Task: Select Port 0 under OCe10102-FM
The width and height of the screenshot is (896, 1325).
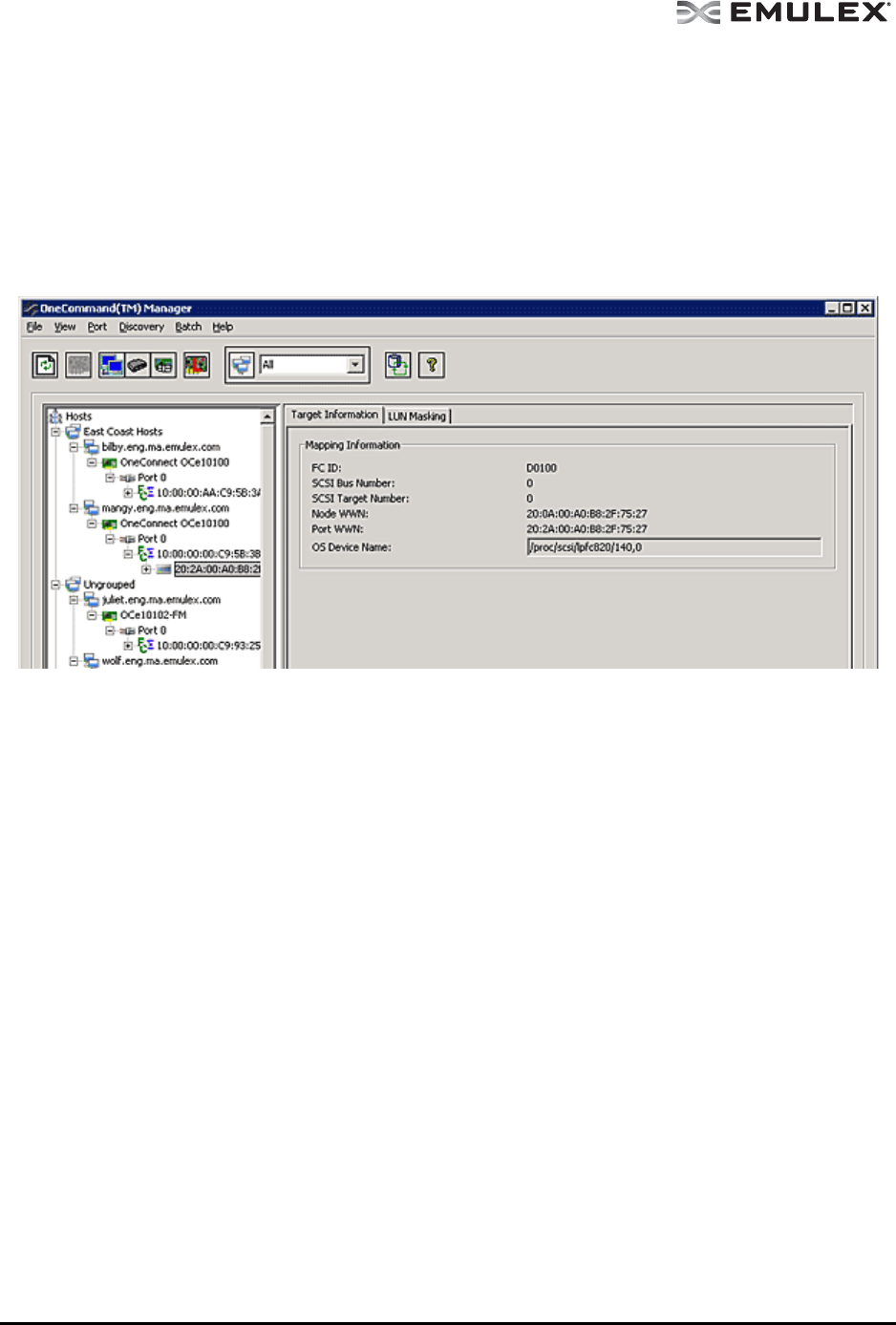Action: [152, 630]
